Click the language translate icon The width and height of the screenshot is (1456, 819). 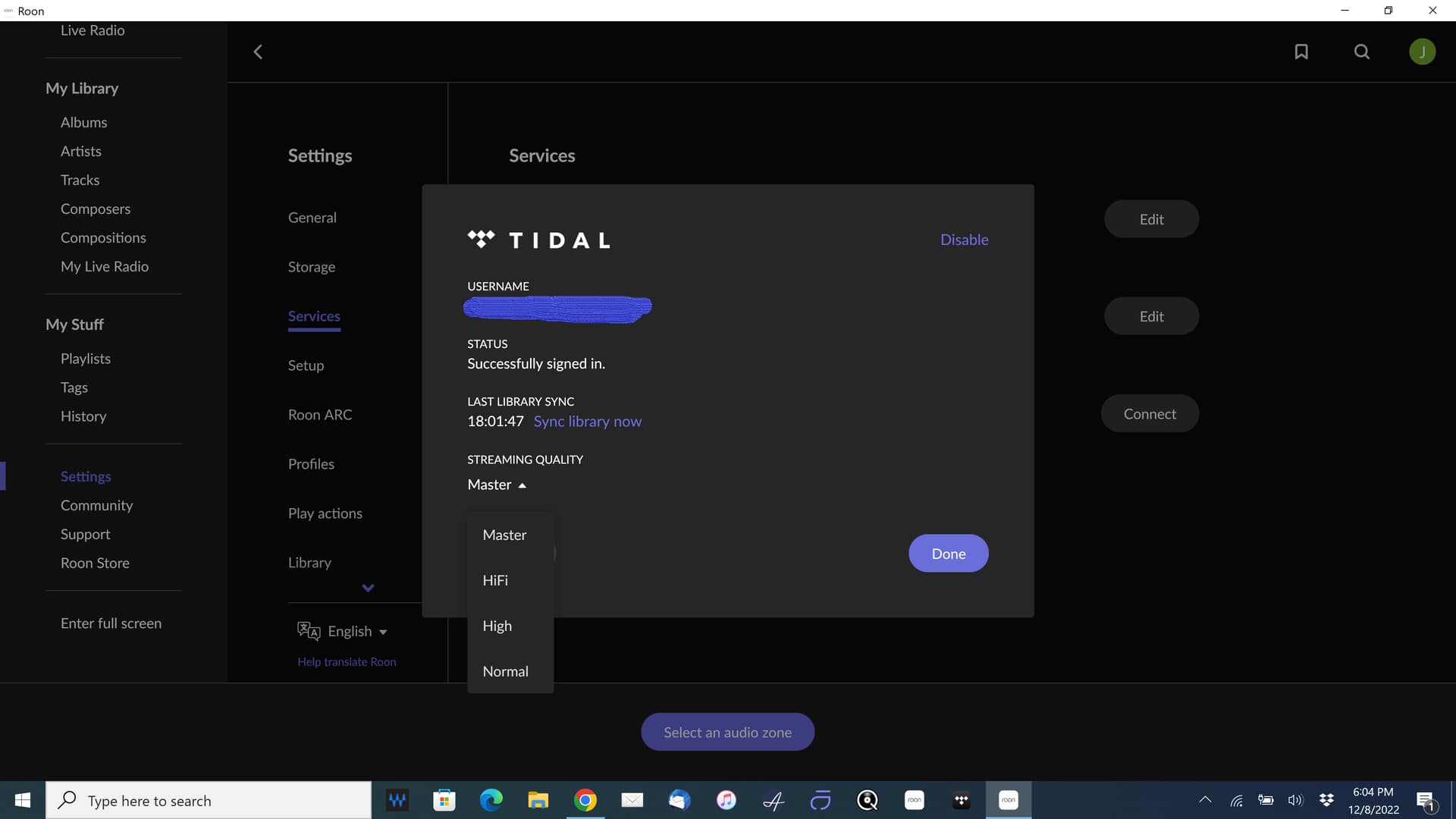coord(309,631)
